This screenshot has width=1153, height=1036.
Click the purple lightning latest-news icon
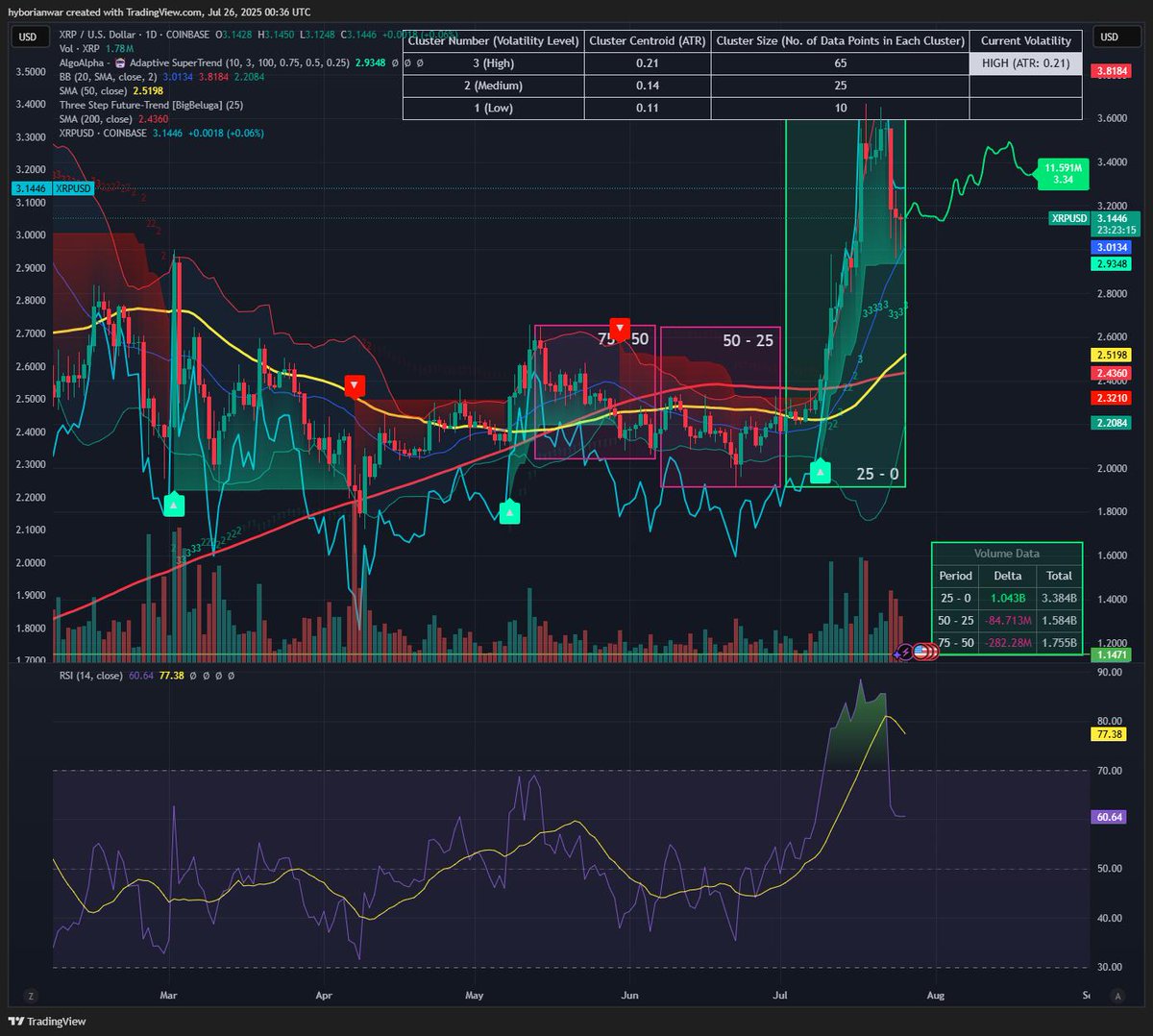coord(905,652)
